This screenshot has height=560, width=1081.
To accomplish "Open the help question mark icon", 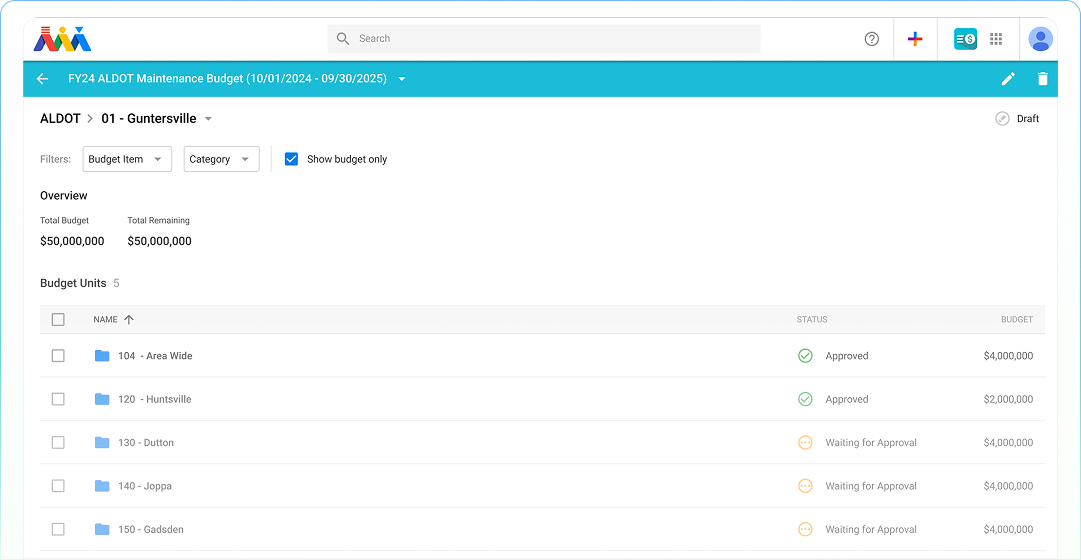I will (x=871, y=39).
